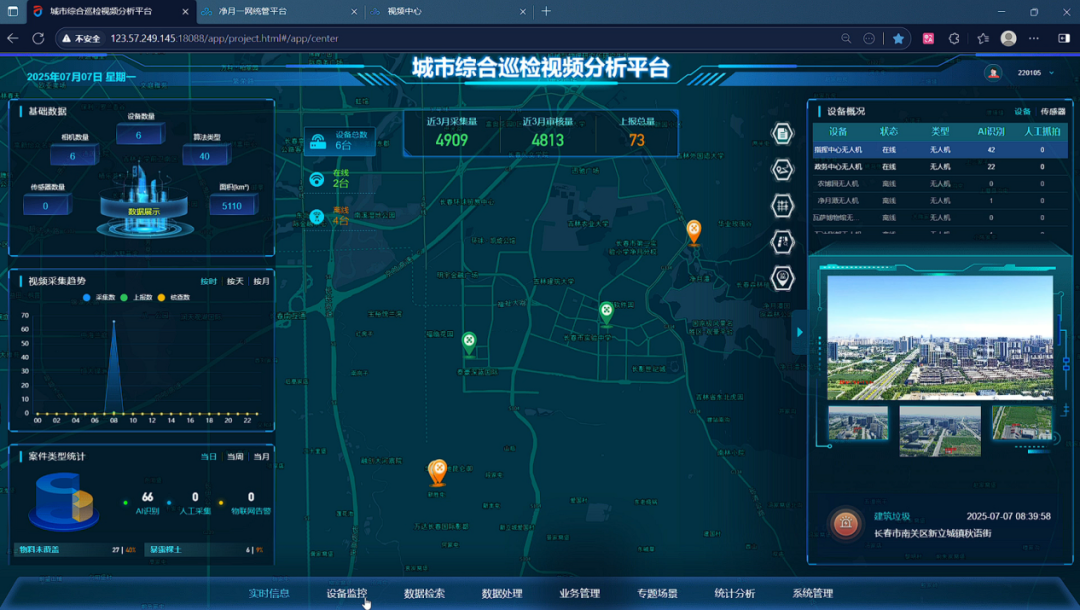Open browser favorites list icon
Viewport: 1080px width, 610px height.
coord(983,39)
